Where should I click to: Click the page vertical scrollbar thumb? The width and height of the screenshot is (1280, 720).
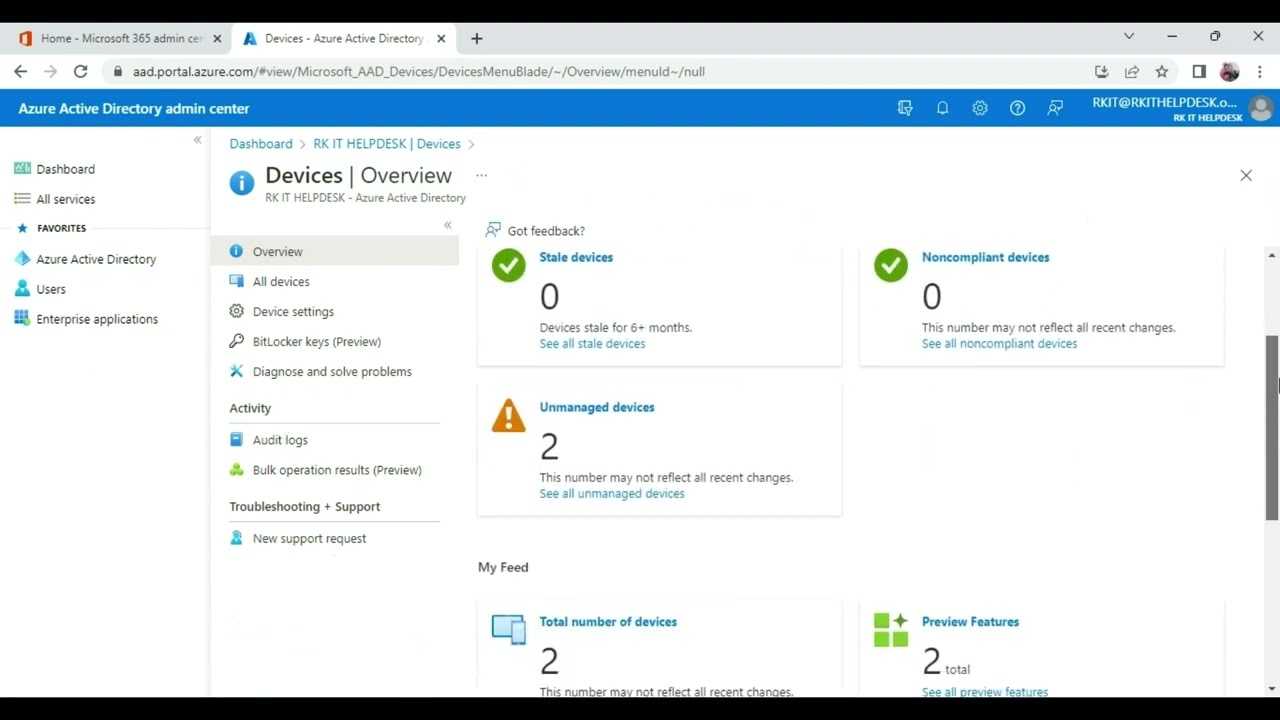[1272, 427]
